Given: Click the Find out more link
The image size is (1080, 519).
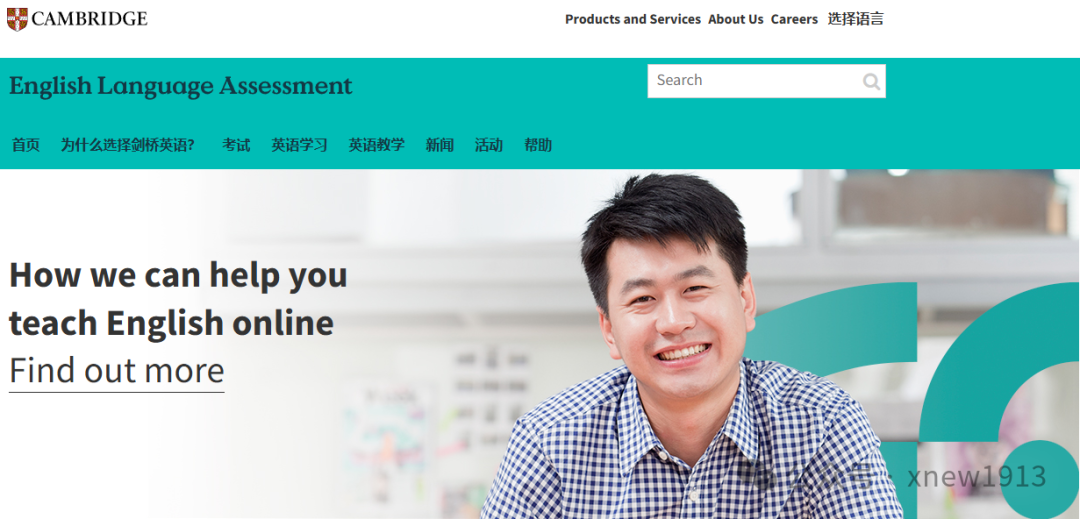Looking at the screenshot, I should pyautogui.click(x=116, y=372).
